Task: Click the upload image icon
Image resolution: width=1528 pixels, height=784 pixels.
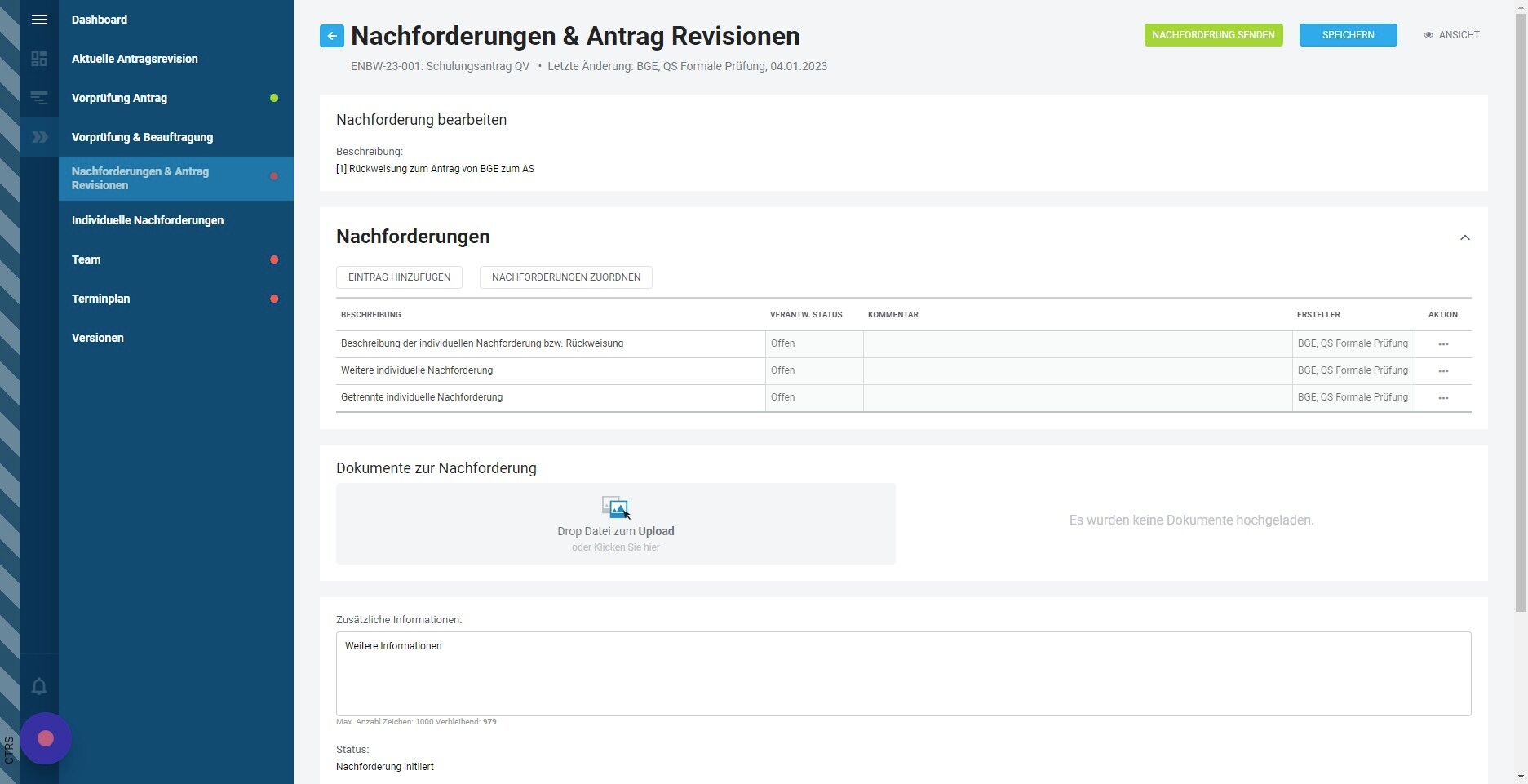Action: tap(616, 507)
